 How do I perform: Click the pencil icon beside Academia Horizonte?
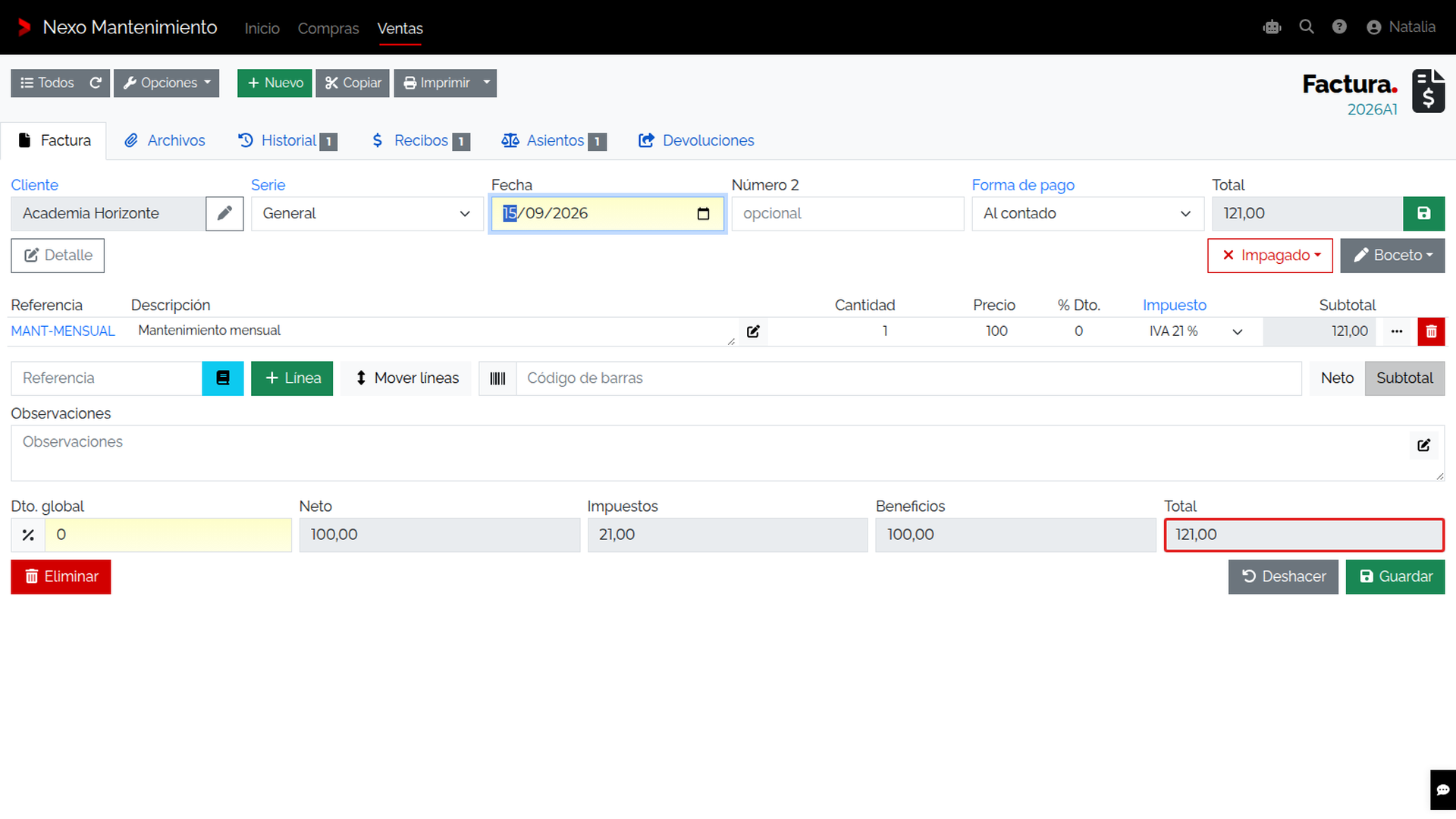click(224, 214)
